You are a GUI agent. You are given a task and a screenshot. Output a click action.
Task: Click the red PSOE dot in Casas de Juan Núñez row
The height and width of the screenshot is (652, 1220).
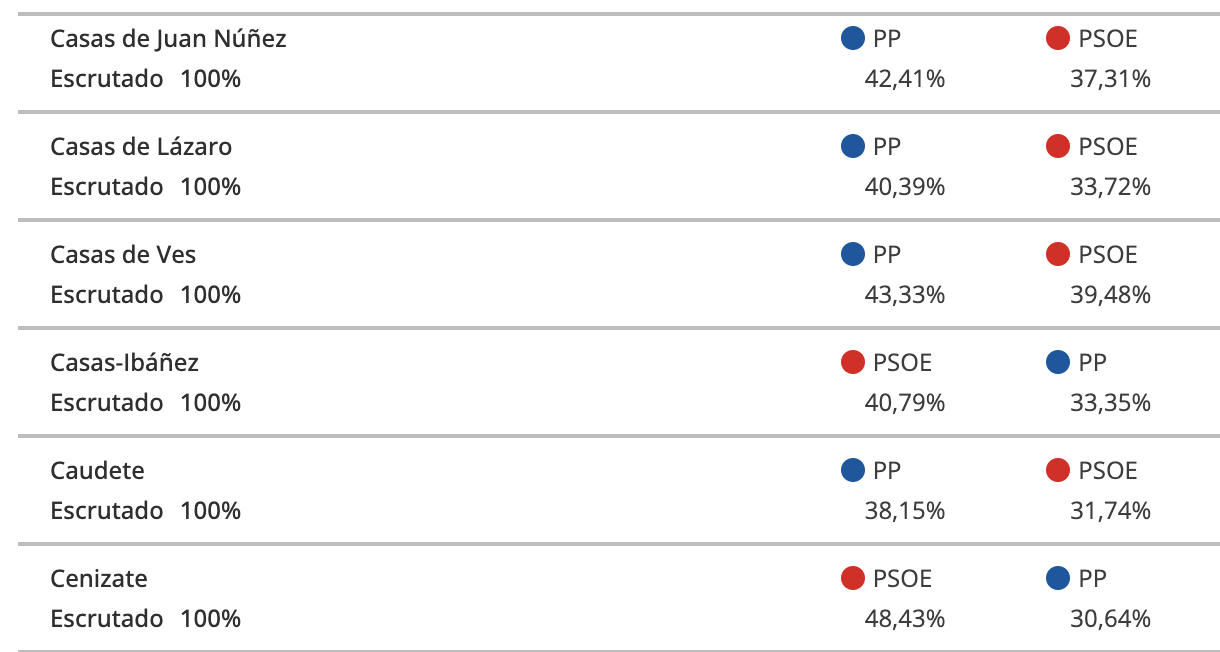click(1058, 39)
